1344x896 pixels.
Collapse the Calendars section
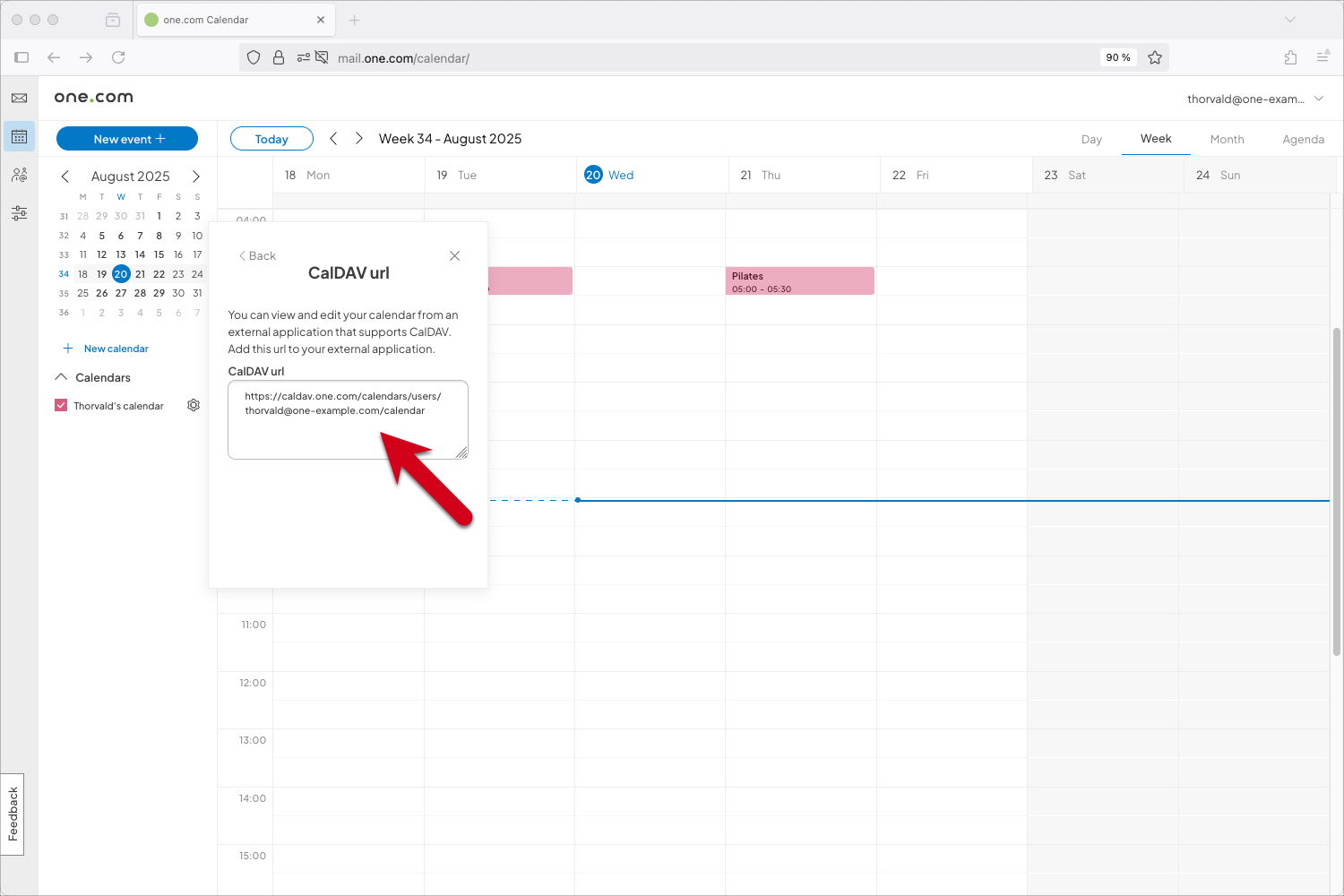coord(61,377)
